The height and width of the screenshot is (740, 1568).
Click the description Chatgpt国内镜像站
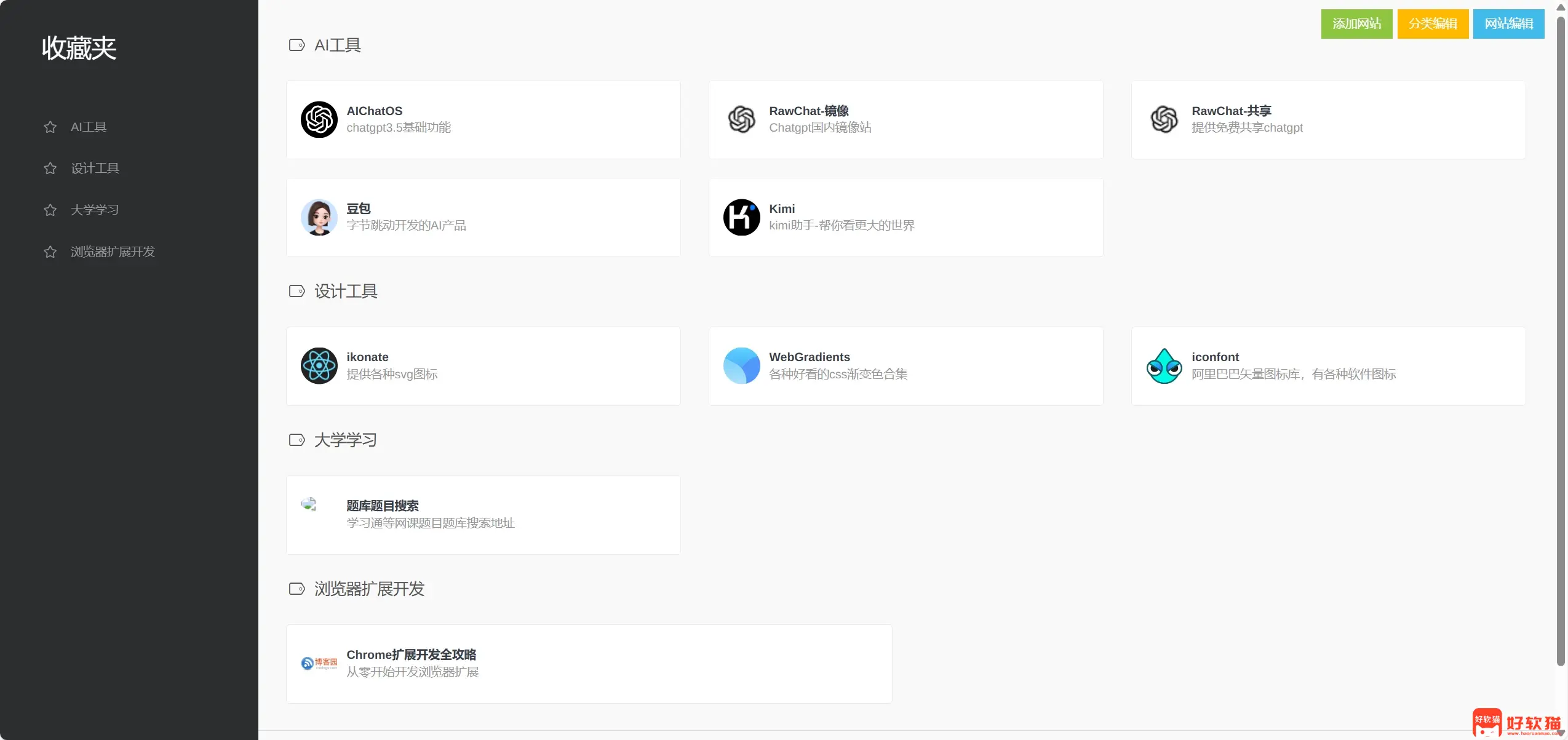(820, 127)
